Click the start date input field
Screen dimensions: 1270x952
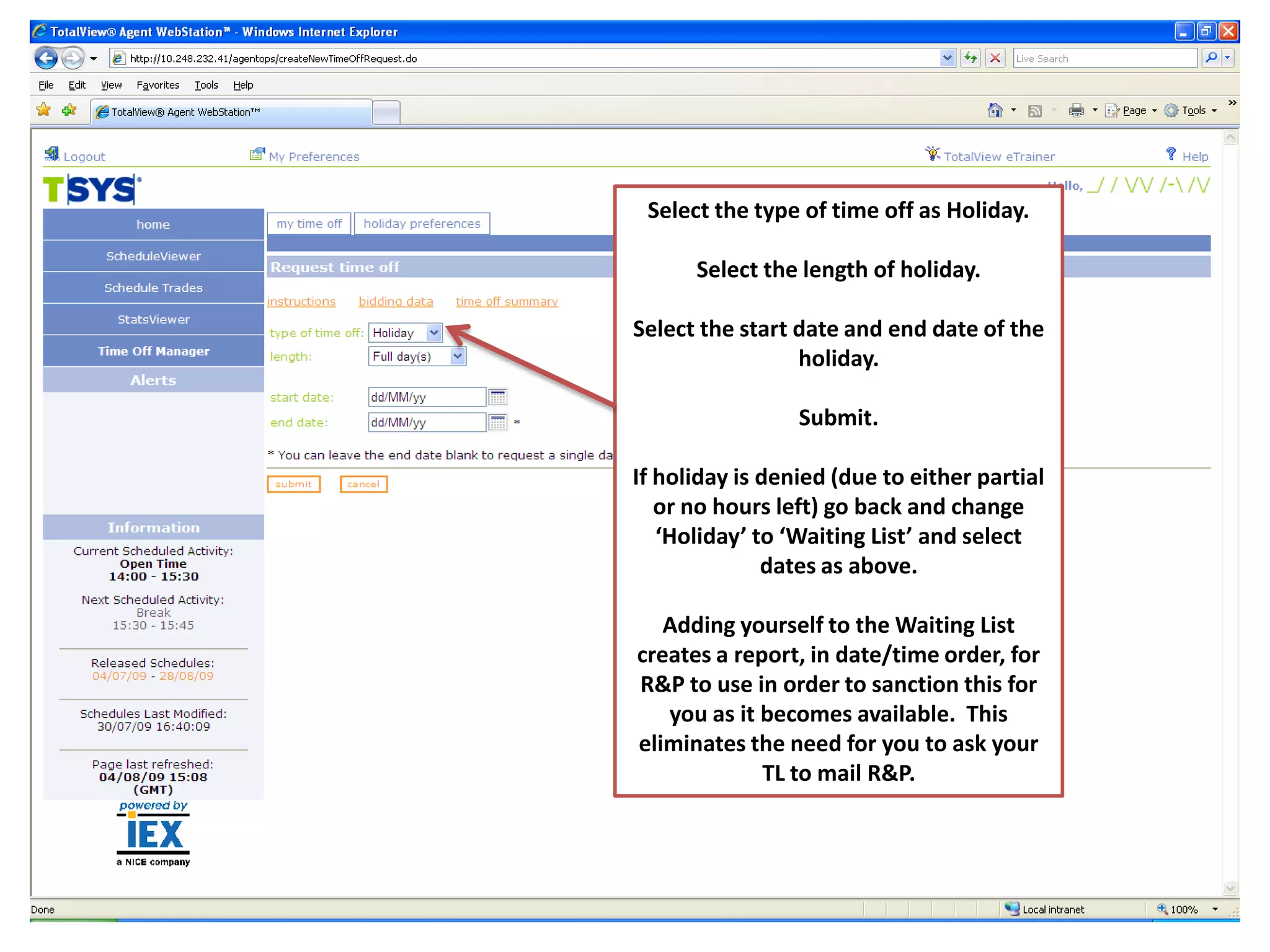click(426, 397)
